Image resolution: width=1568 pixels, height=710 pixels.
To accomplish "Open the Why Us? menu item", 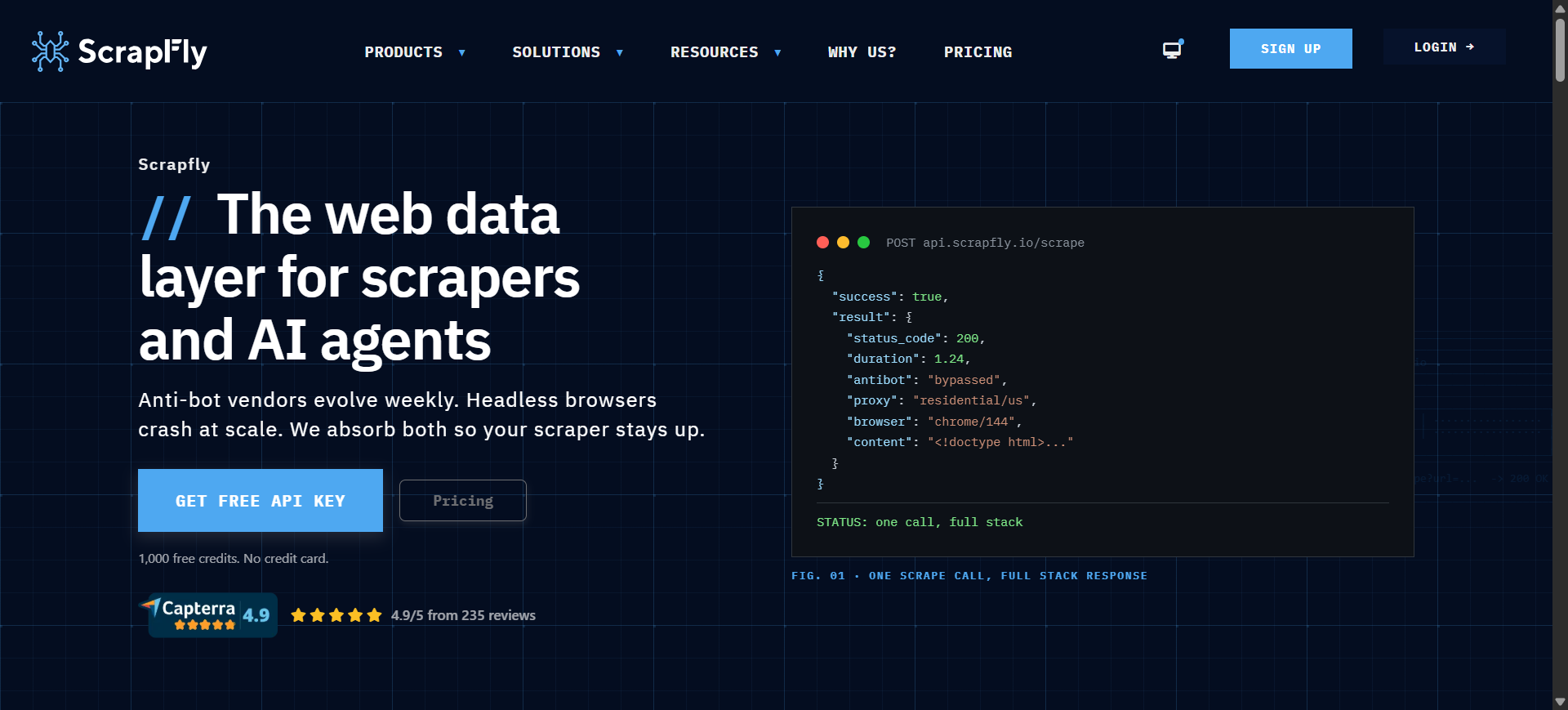I will [862, 52].
